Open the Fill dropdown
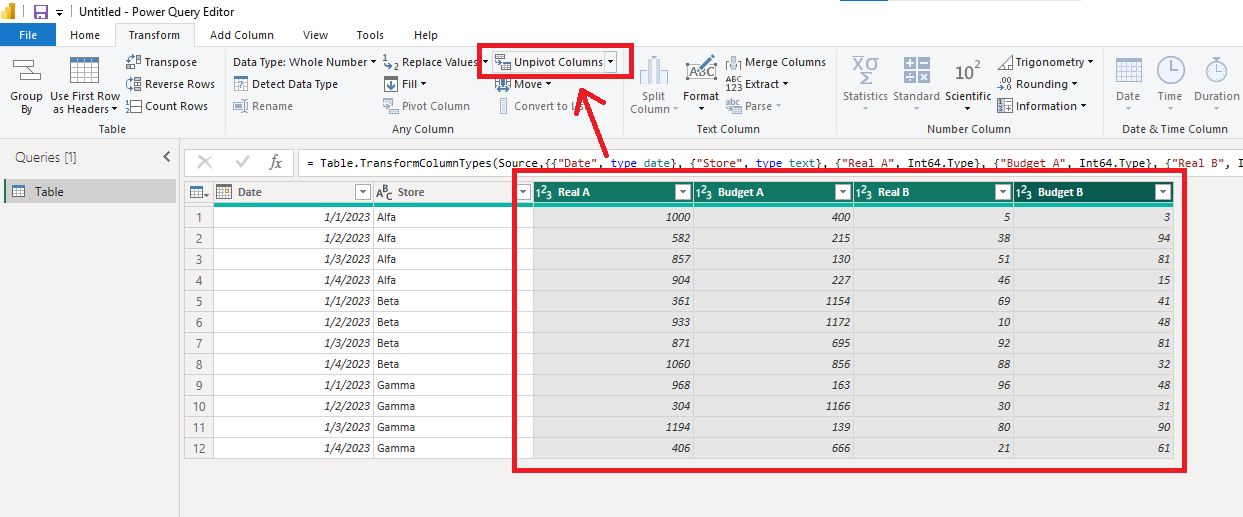 (x=406, y=84)
